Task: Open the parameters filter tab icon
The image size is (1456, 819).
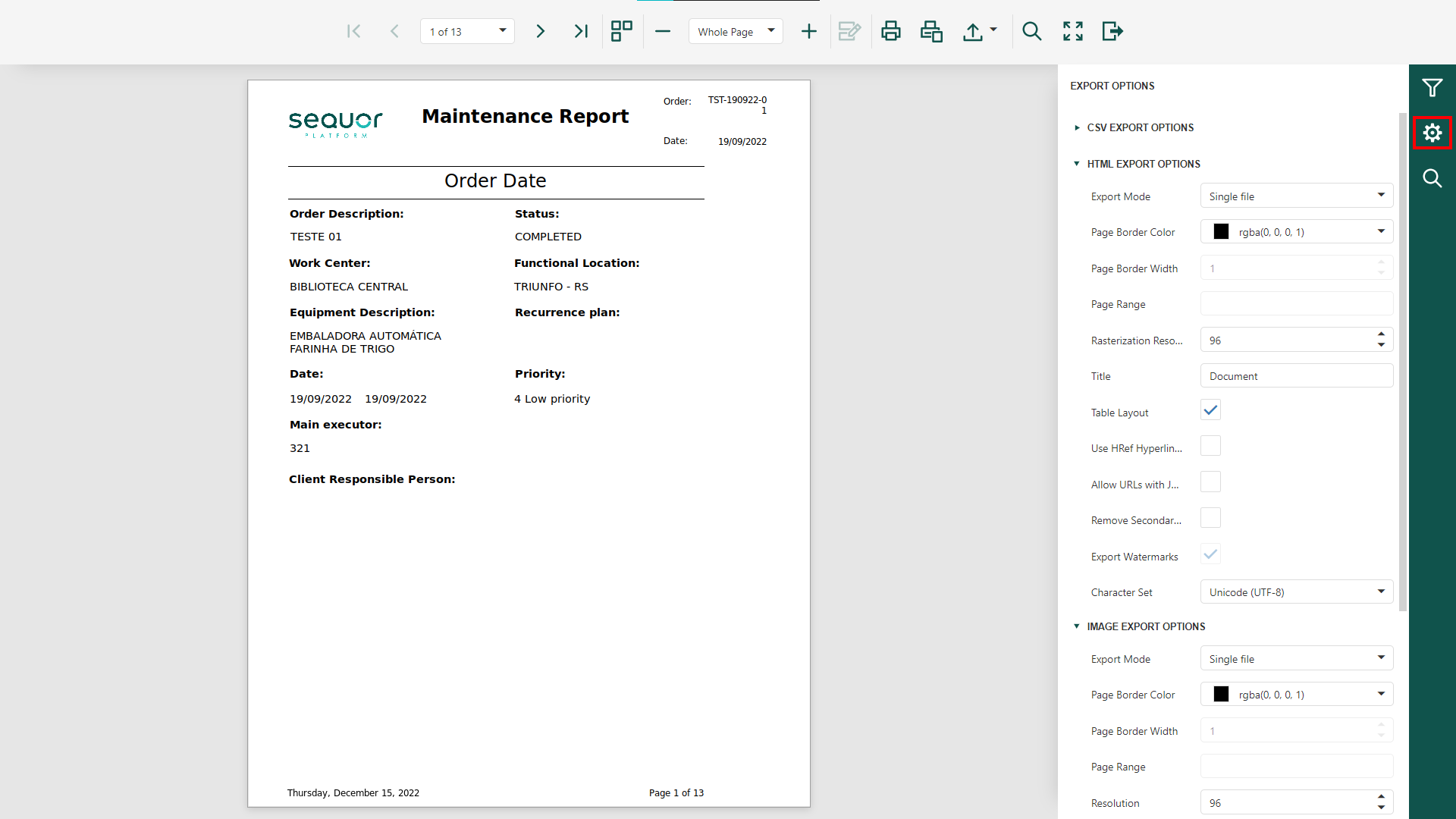Action: 1432,88
